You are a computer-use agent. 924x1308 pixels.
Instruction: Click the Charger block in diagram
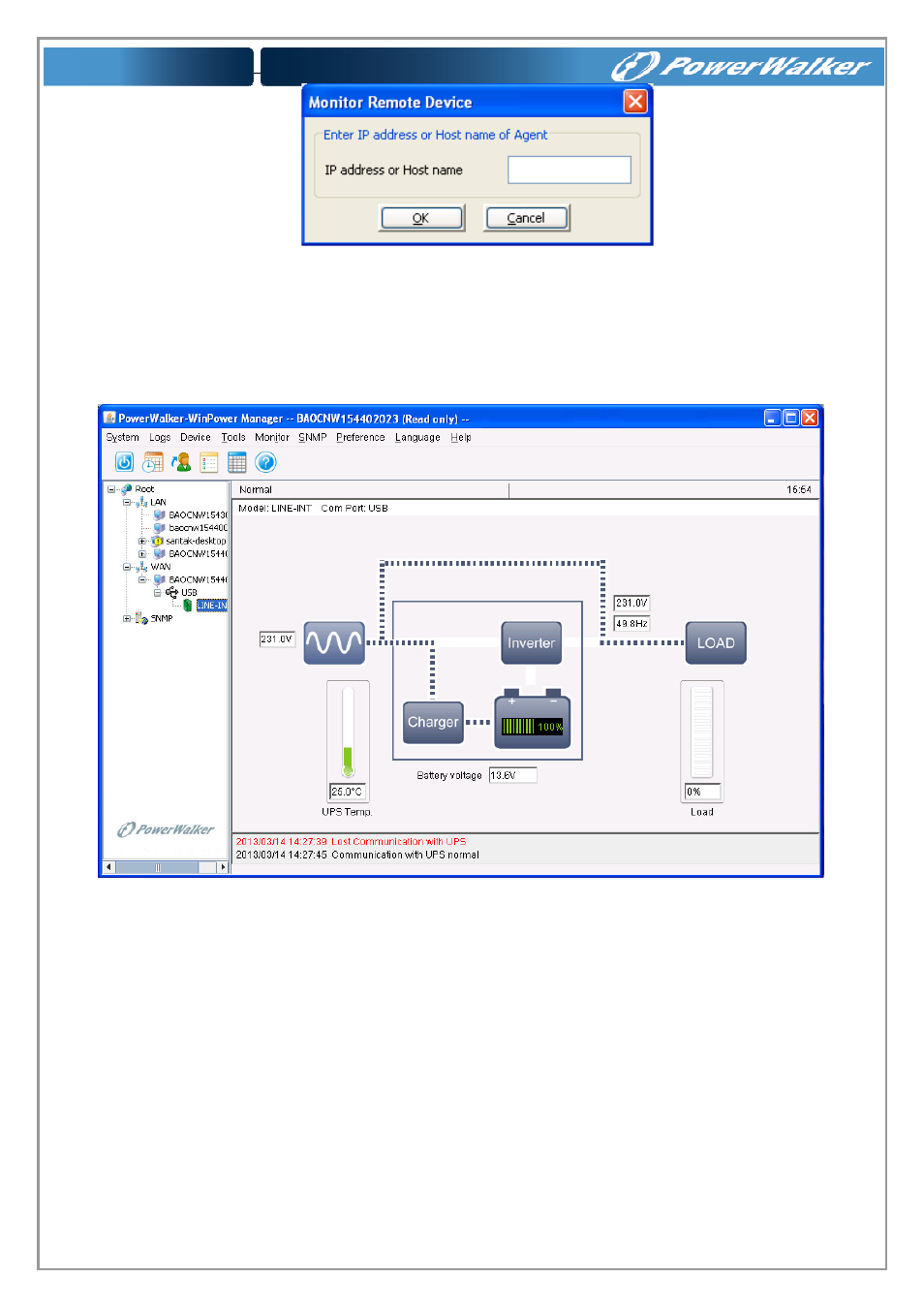pyautogui.click(x=433, y=722)
